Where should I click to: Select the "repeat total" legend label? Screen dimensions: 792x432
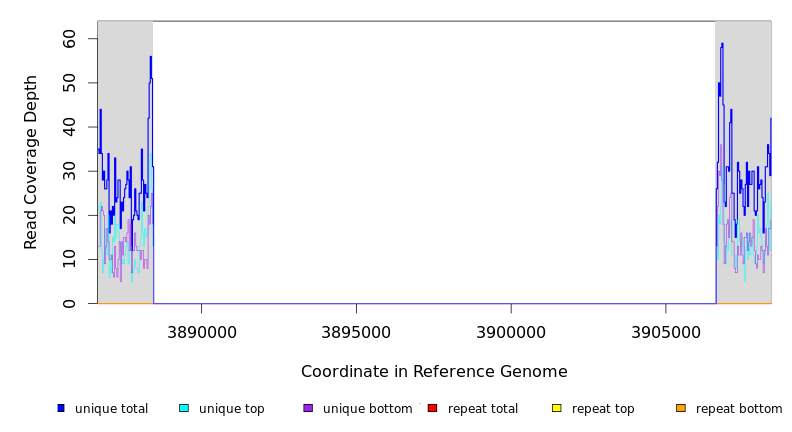tap(483, 409)
